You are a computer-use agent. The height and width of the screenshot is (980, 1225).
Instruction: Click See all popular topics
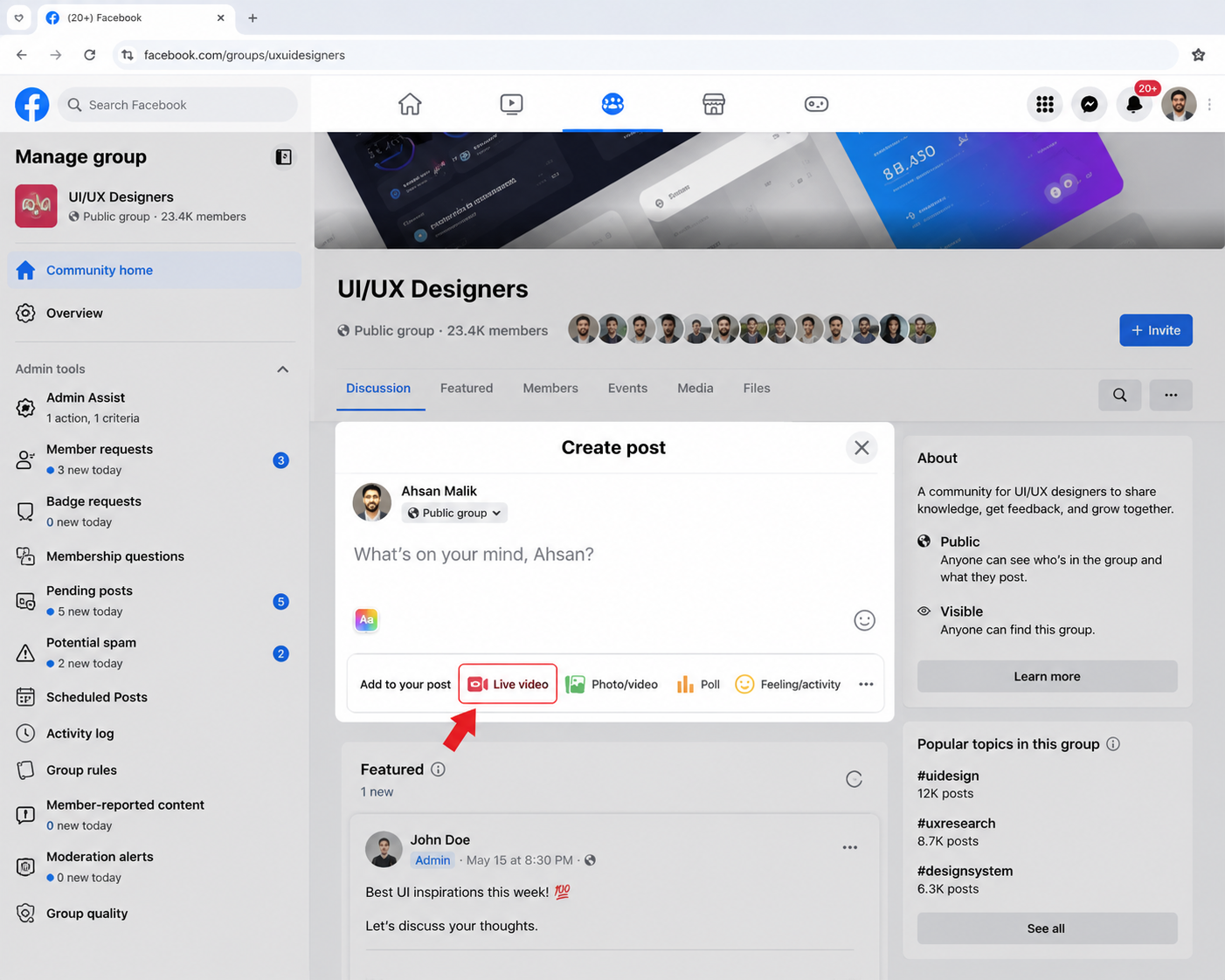pos(1047,928)
